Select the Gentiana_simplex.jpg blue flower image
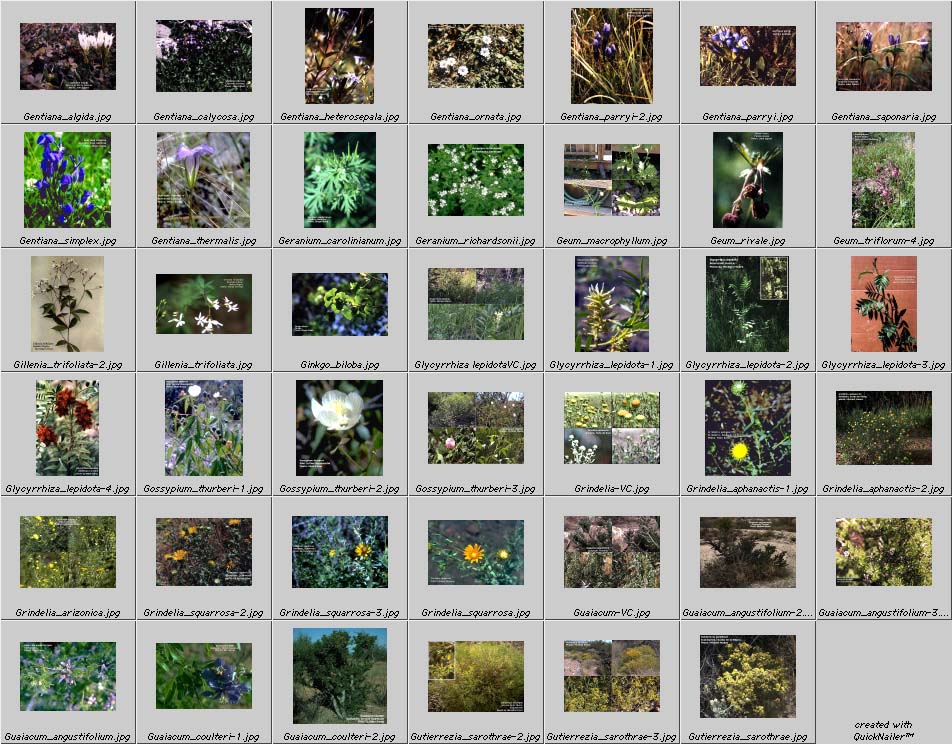Viewport: 952px width, 744px height. coord(68,180)
